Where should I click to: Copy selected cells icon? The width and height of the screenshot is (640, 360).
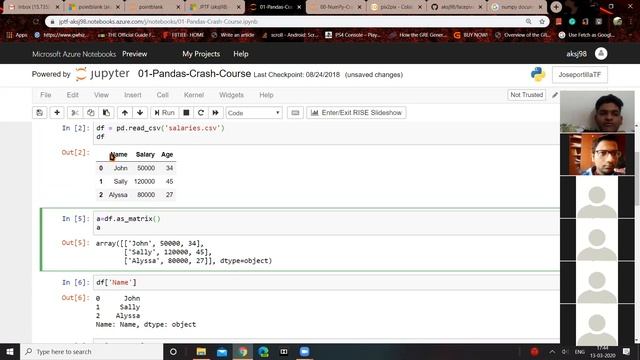click(x=91, y=113)
